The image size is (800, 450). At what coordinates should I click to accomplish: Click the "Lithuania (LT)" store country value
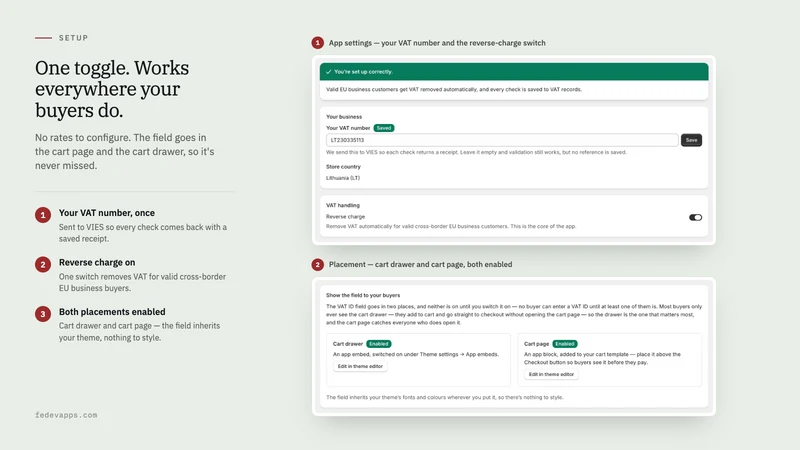[x=343, y=178]
